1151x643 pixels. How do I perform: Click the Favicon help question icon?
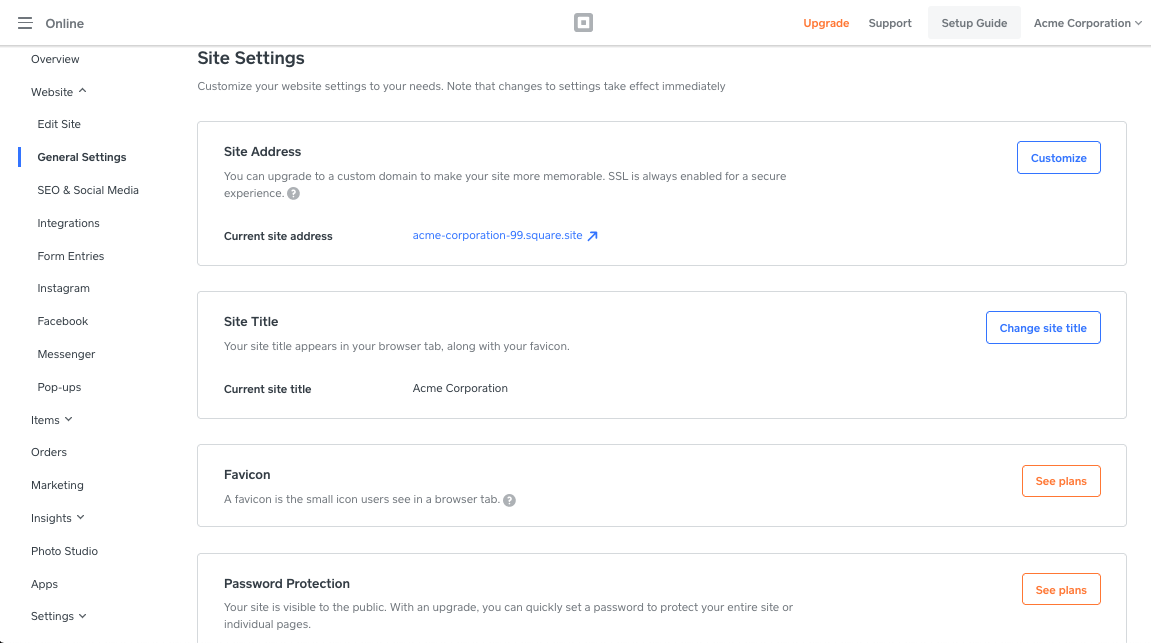click(x=509, y=500)
